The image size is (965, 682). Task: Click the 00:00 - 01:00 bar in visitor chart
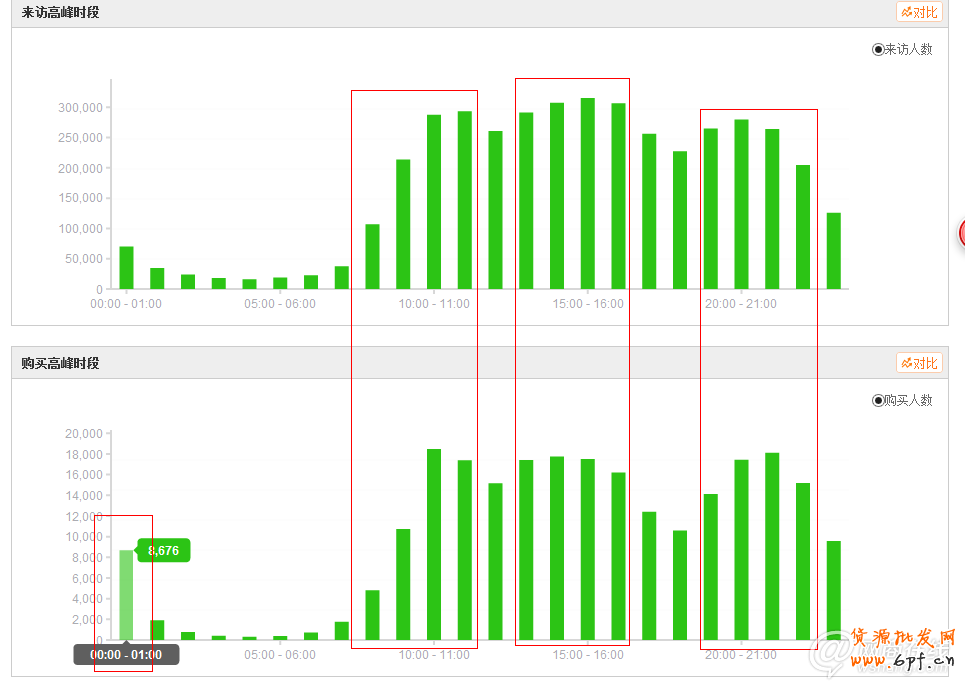126,267
